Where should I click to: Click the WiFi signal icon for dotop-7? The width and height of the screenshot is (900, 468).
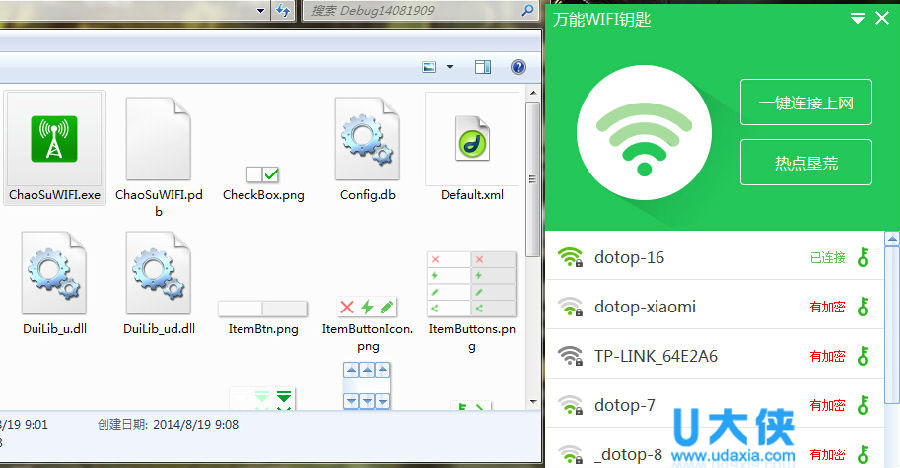point(571,405)
